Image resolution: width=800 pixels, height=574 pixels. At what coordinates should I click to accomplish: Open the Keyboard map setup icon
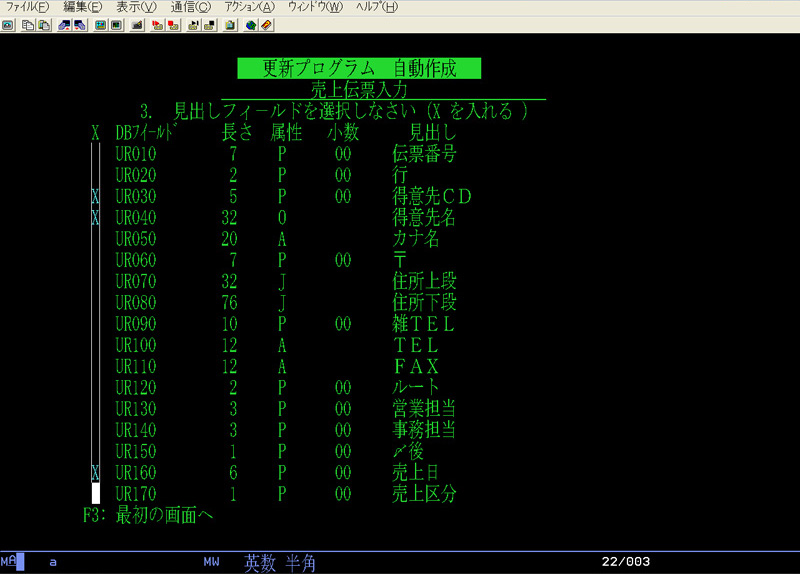137,25
